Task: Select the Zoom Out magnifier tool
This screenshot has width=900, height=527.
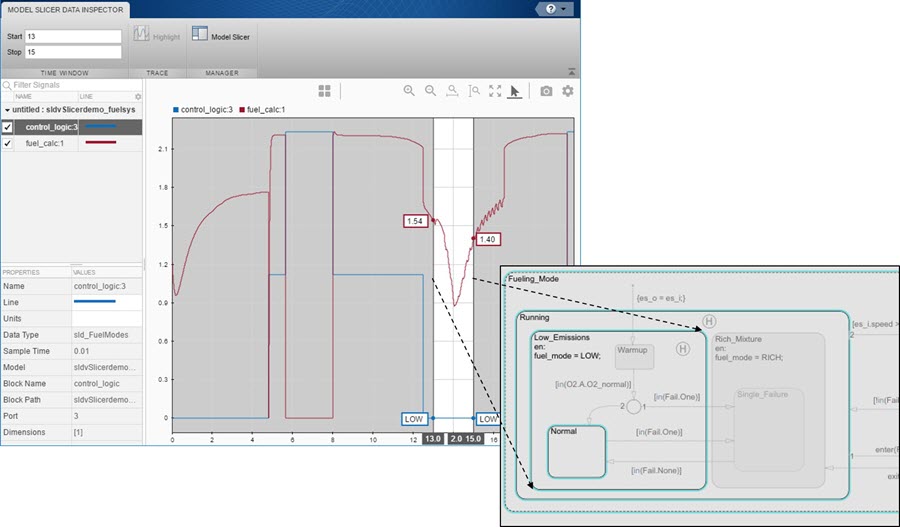Action: tap(430, 91)
